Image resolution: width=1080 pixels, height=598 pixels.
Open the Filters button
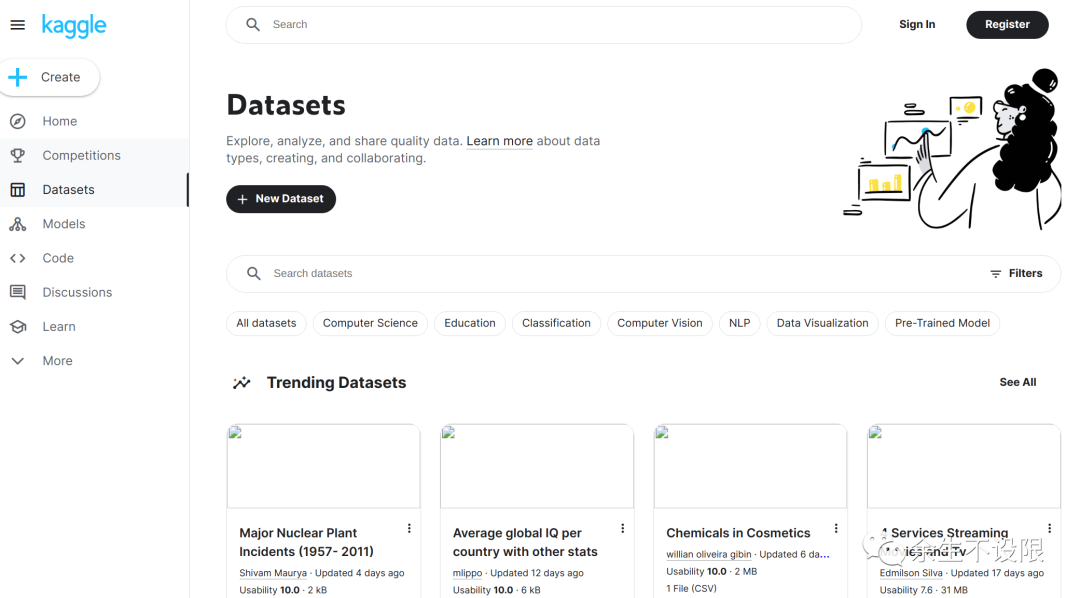tap(1016, 274)
